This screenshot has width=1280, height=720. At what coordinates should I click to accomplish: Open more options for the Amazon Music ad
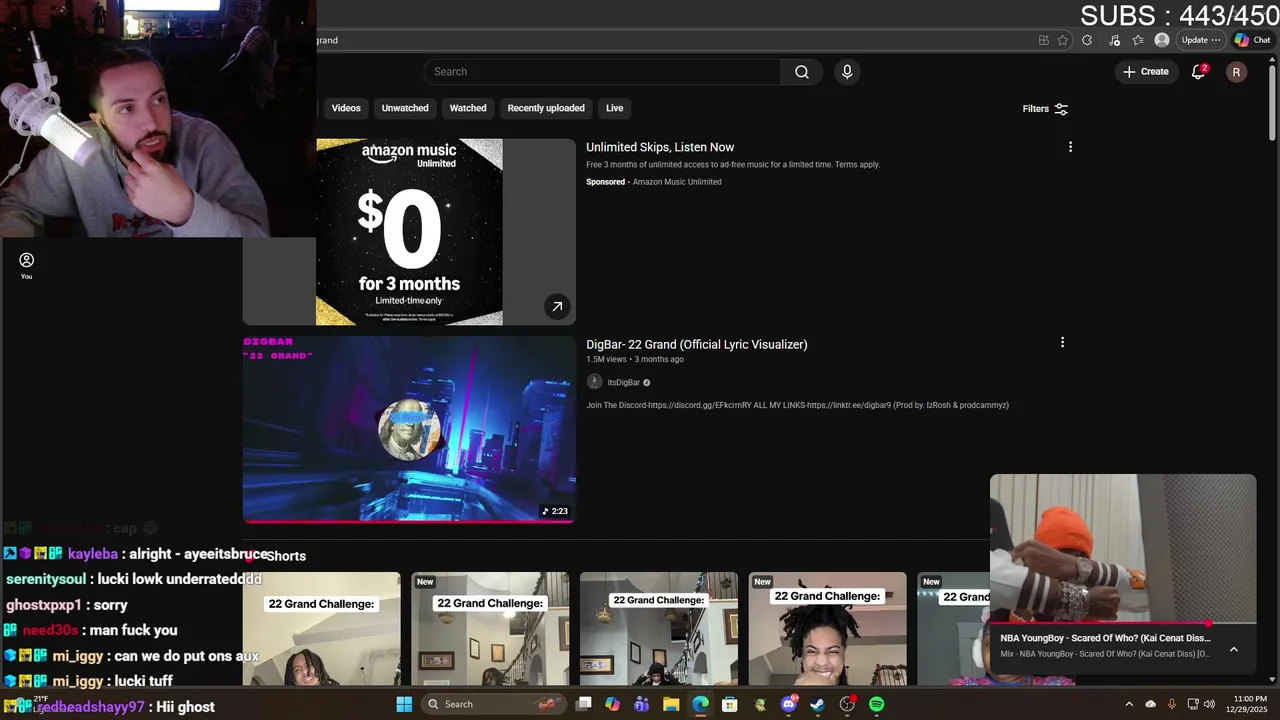(1070, 147)
